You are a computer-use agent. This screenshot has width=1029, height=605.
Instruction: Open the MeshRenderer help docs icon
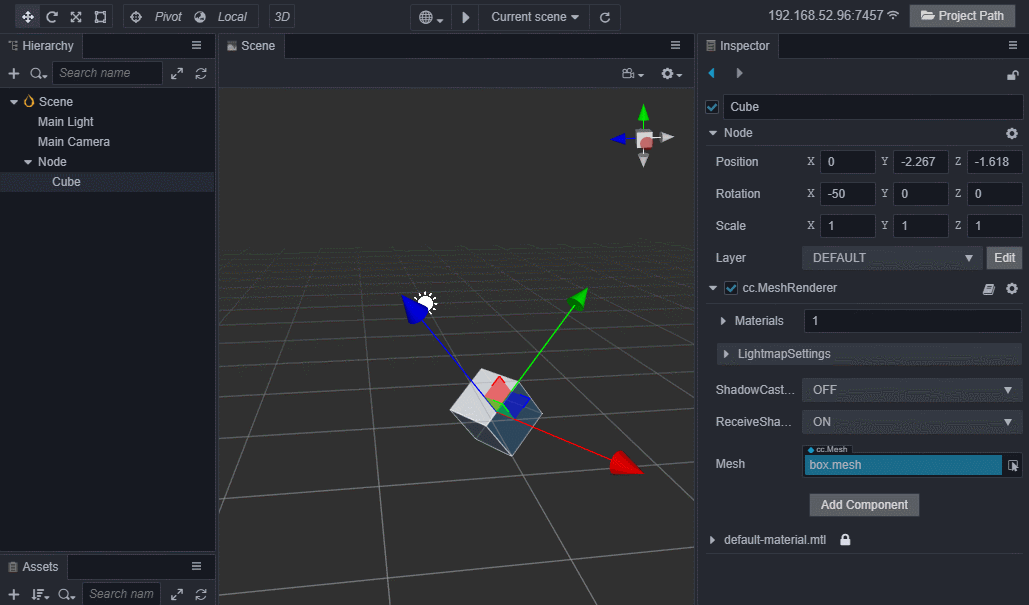988,289
